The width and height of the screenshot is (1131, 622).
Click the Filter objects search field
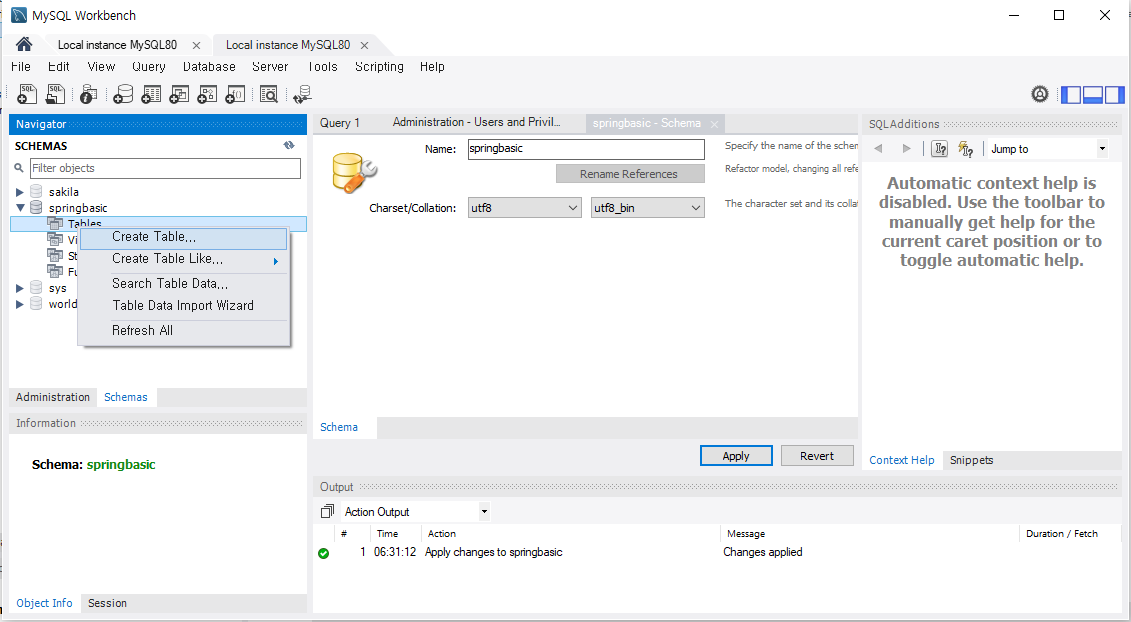(x=165, y=168)
